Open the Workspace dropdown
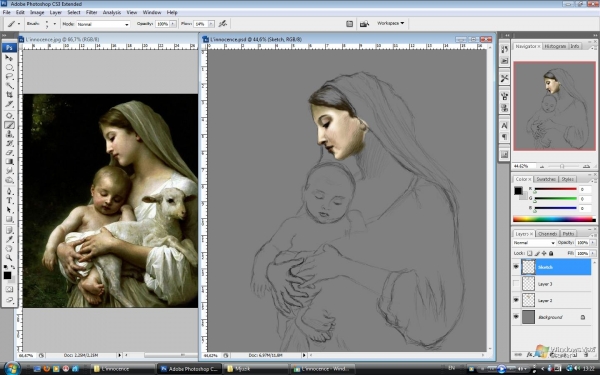This screenshot has height=375, width=600. 390,23
